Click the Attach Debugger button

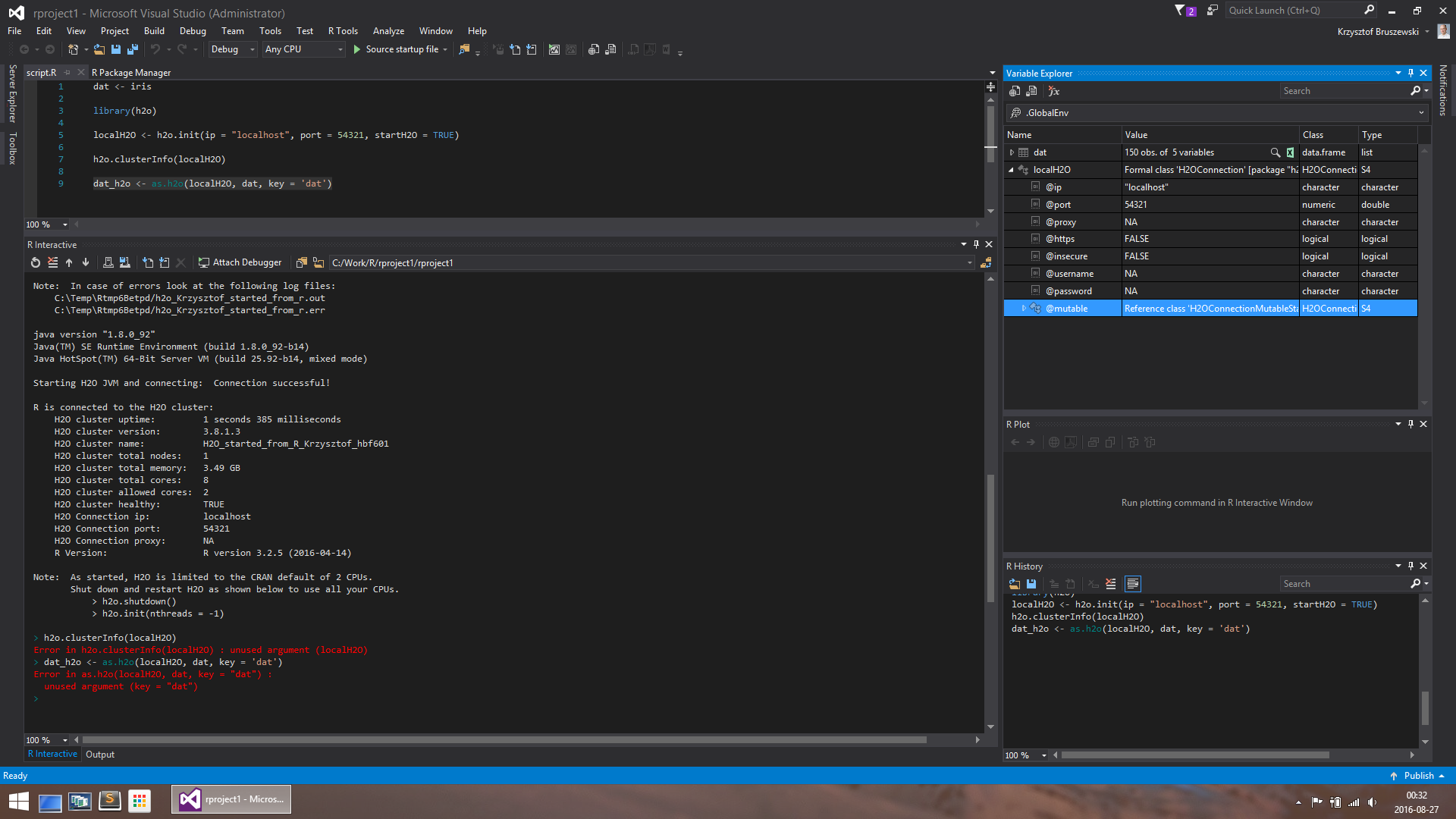tap(240, 262)
